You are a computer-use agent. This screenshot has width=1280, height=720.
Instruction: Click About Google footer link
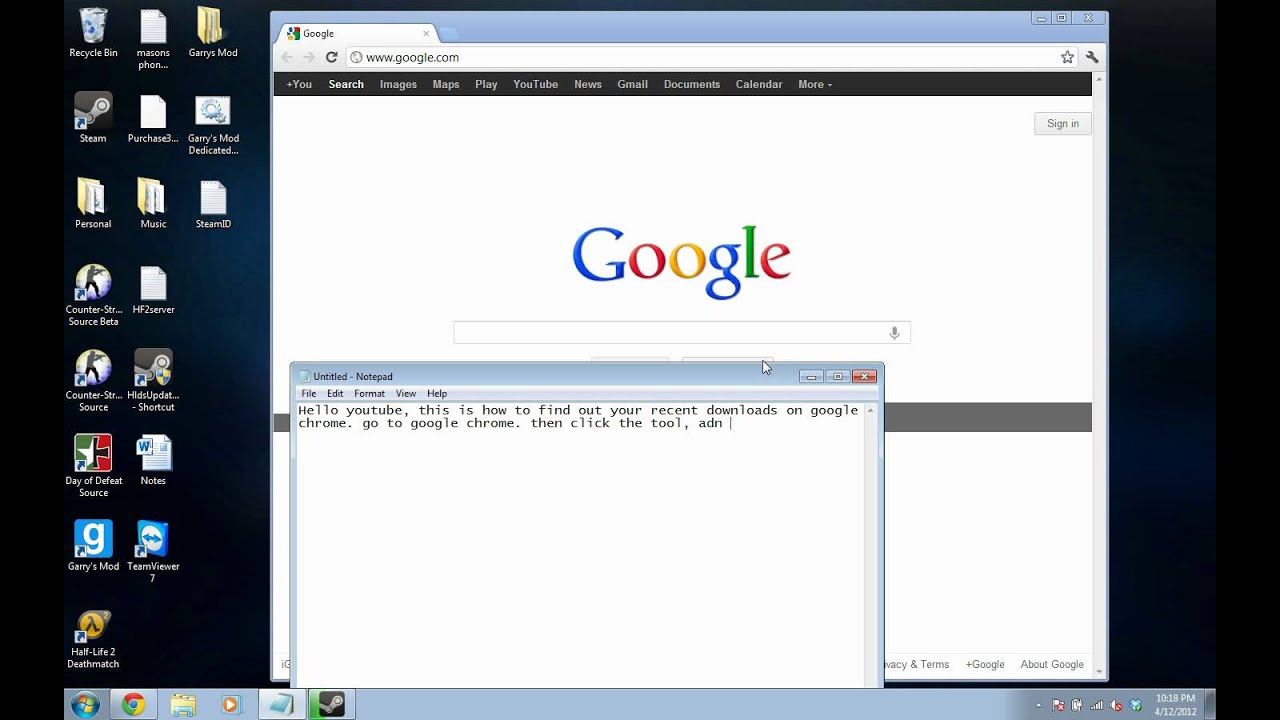pyautogui.click(x=1052, y=664)
